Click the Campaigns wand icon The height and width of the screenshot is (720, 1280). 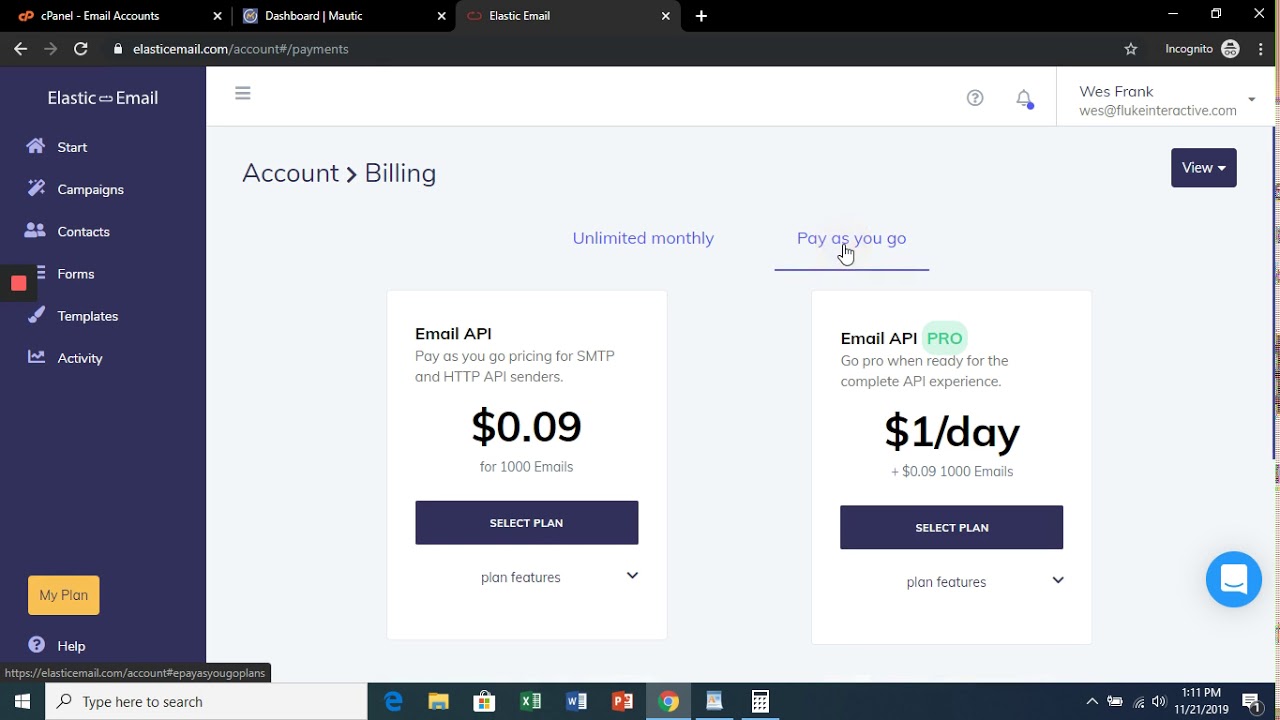pos(36,188)
